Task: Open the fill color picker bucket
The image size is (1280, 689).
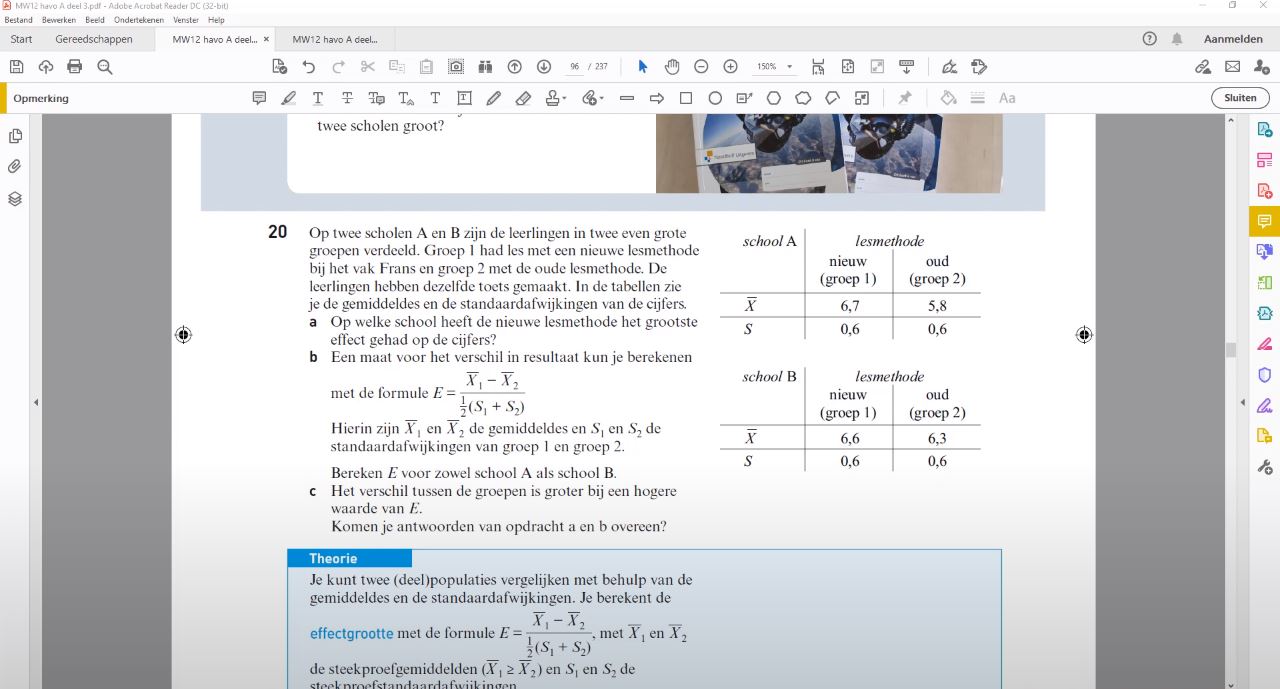Action: pos(948,98)
